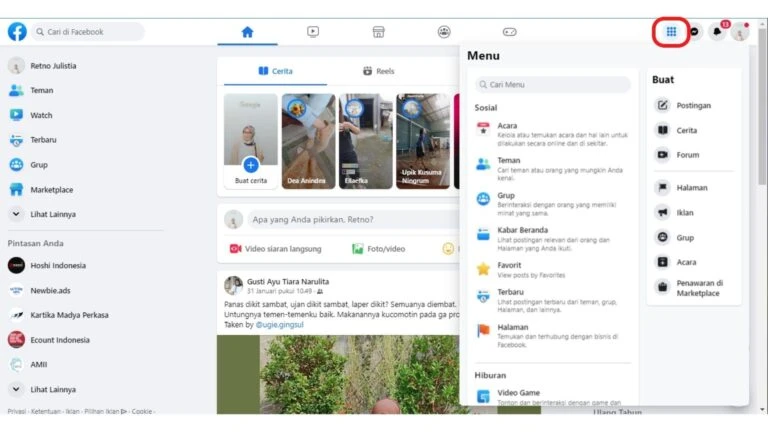
Task: Click @ugie.gingsul mention link
Action: tap(280, 325)
